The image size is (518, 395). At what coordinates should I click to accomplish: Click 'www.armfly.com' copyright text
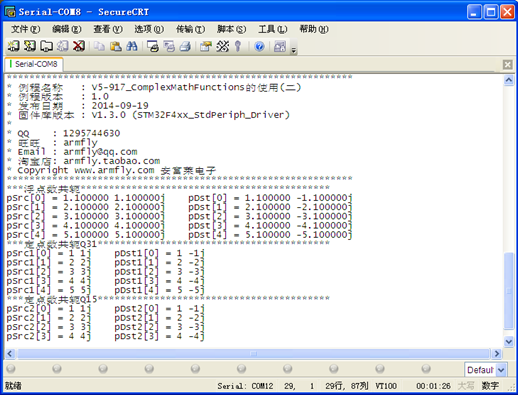coord(114,170)
